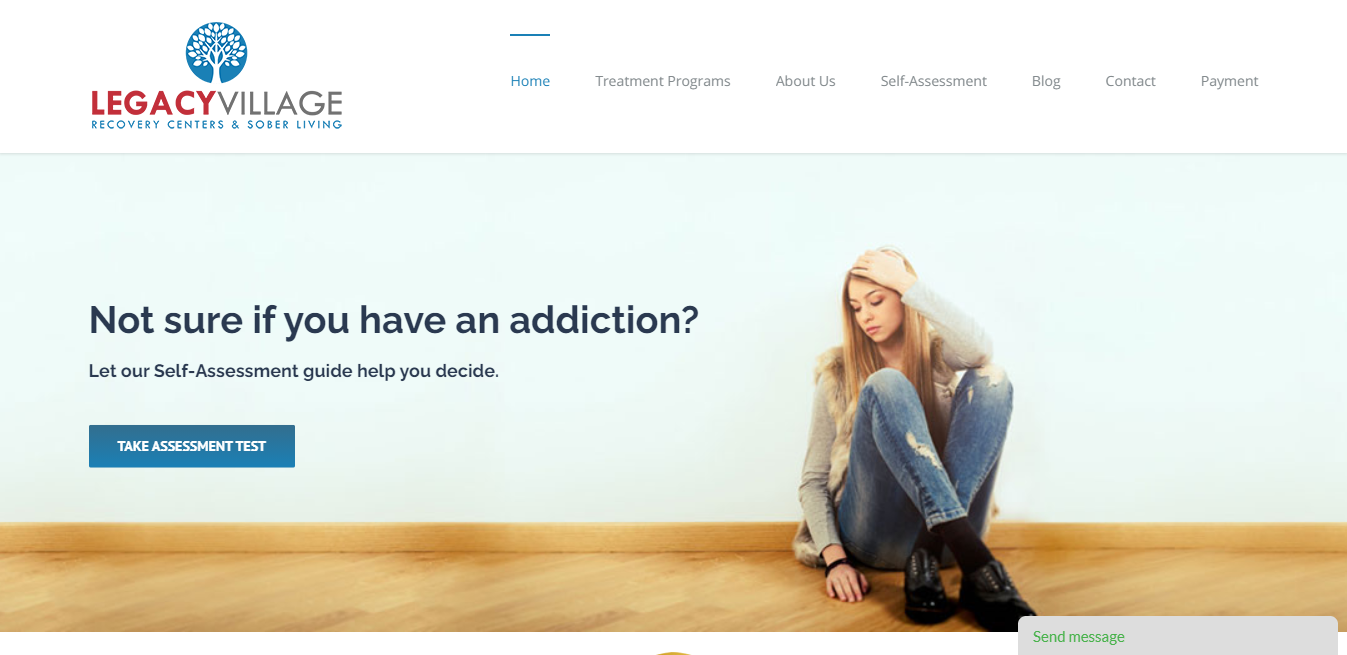Click the blue active indicator line above Home
Screen dimensions: 1347x655
[x=530, y=35]
